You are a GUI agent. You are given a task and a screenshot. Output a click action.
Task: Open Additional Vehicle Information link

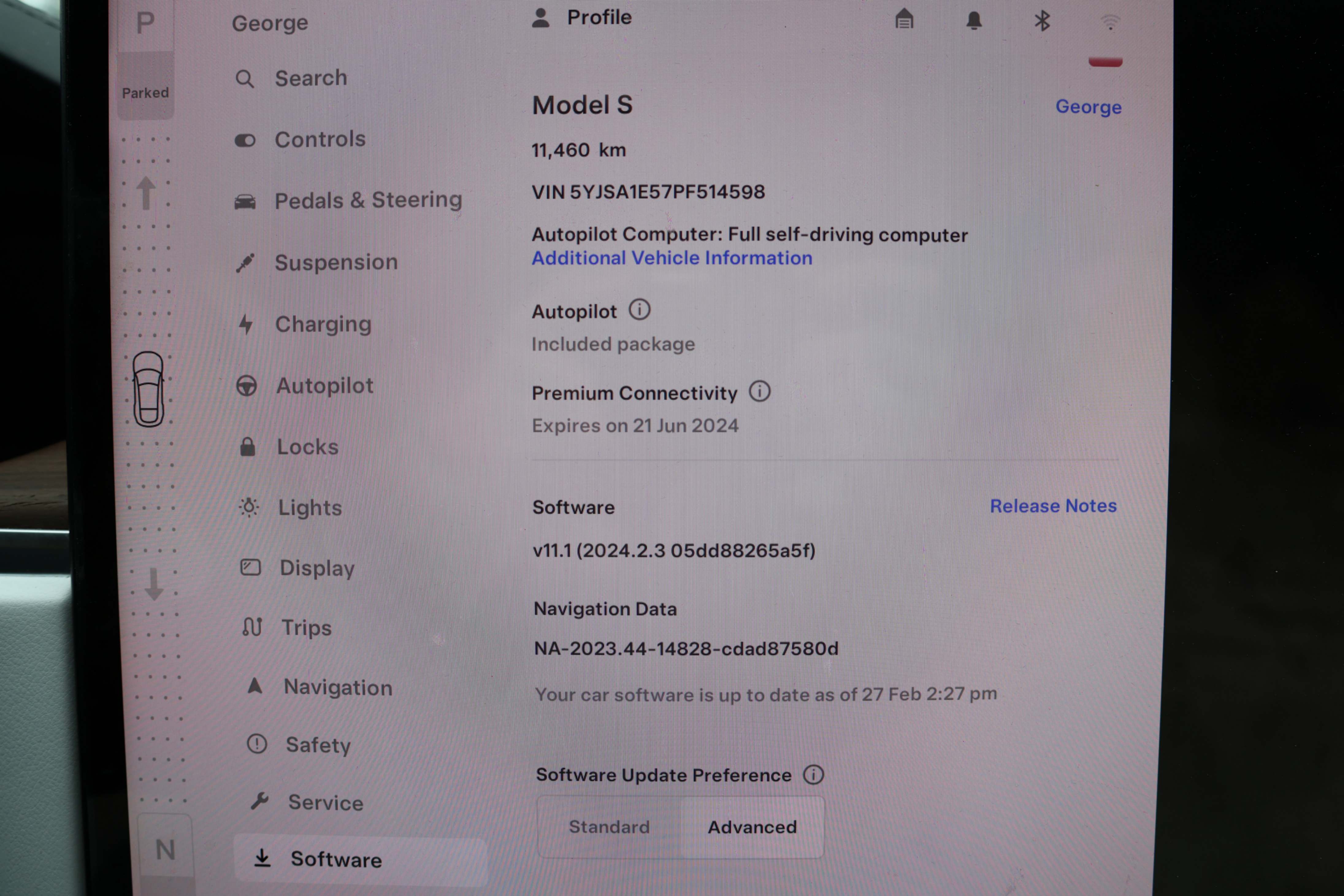click(672, 258)
